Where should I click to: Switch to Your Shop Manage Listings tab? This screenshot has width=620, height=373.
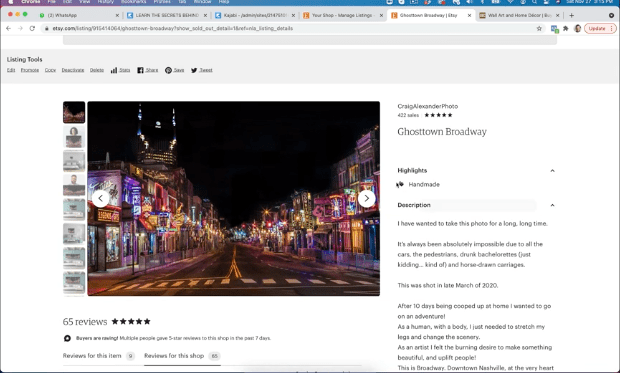click(342, 15)
